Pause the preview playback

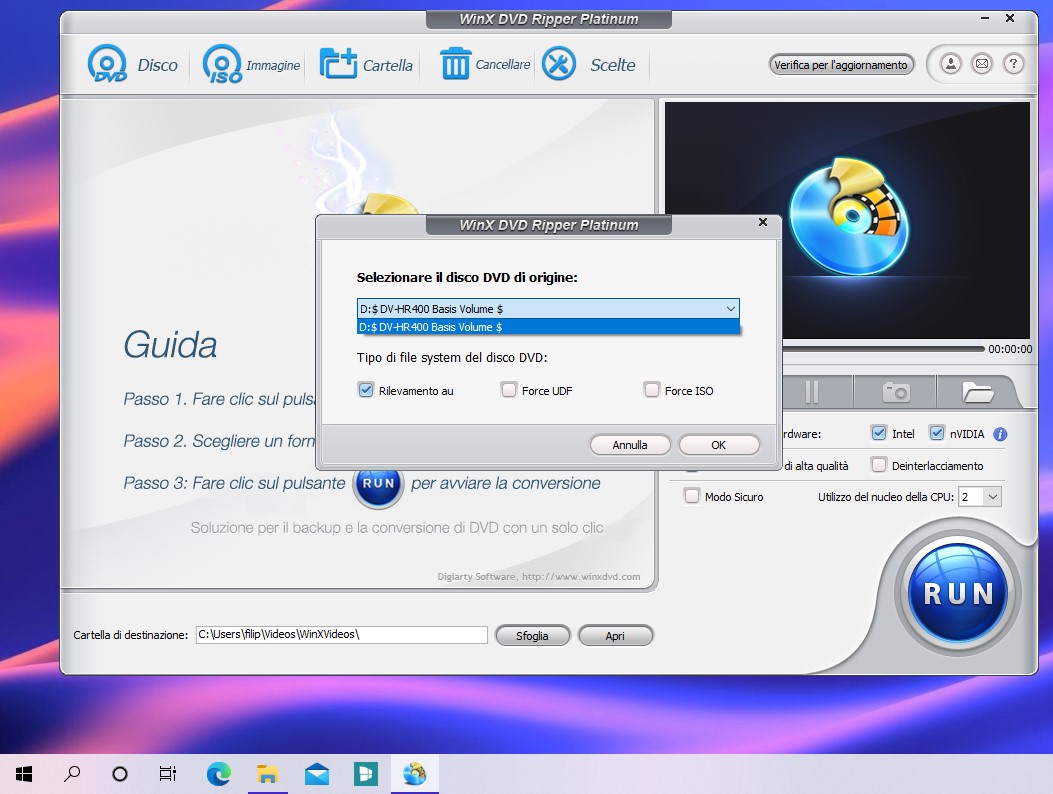click(812, 392)
